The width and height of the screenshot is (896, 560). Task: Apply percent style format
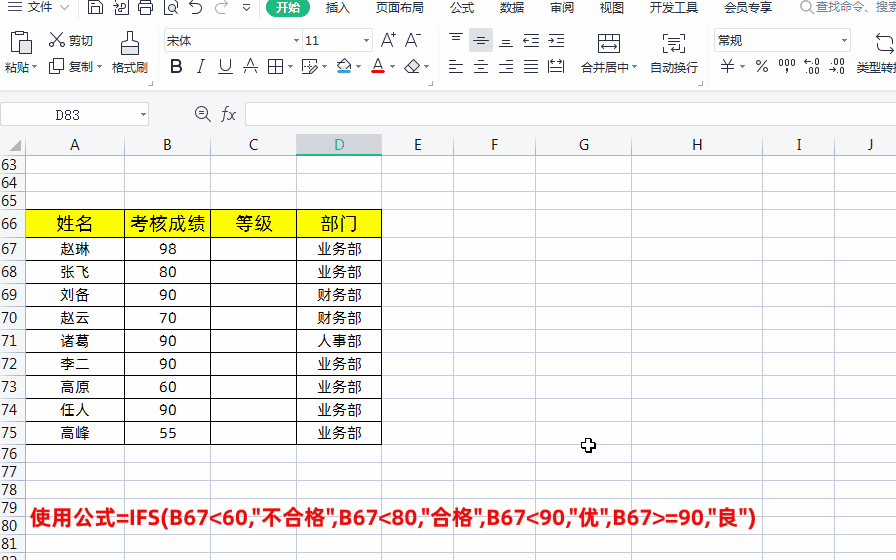[762, 66]
